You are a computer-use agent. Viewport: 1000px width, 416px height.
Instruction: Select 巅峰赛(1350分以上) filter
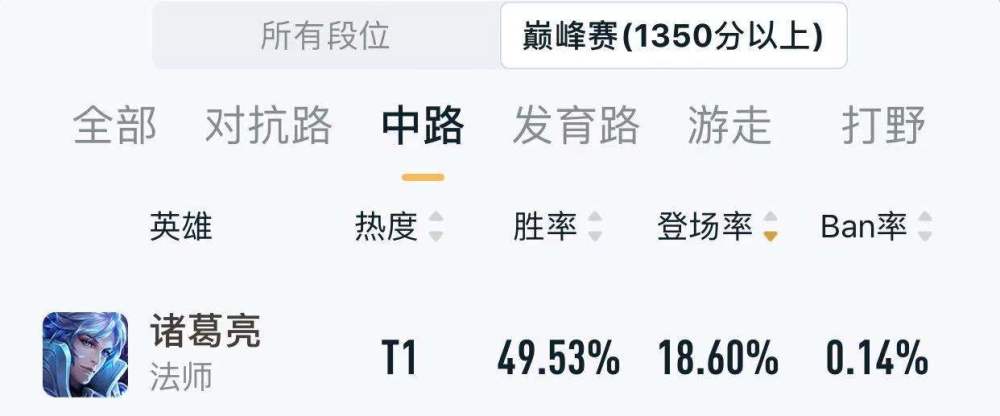point(673,36)
